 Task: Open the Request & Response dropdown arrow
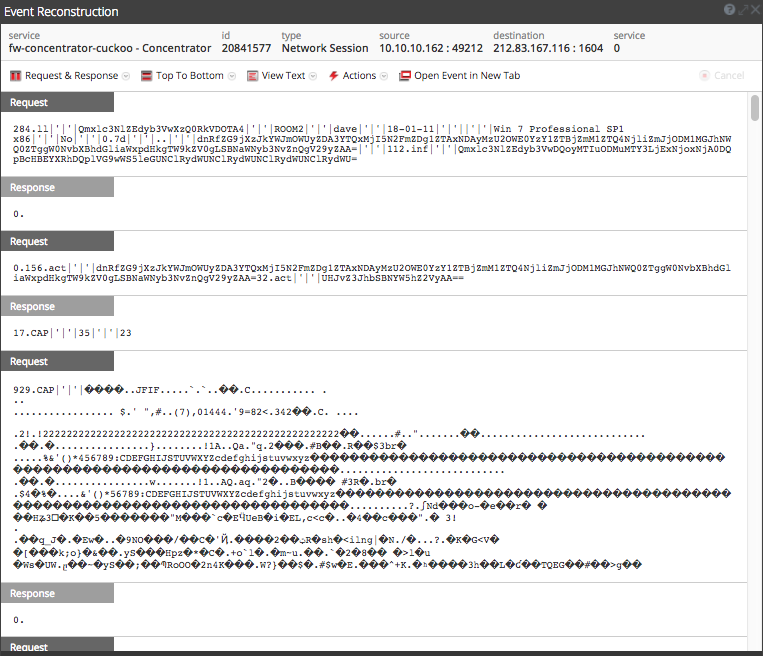point(126,76)
